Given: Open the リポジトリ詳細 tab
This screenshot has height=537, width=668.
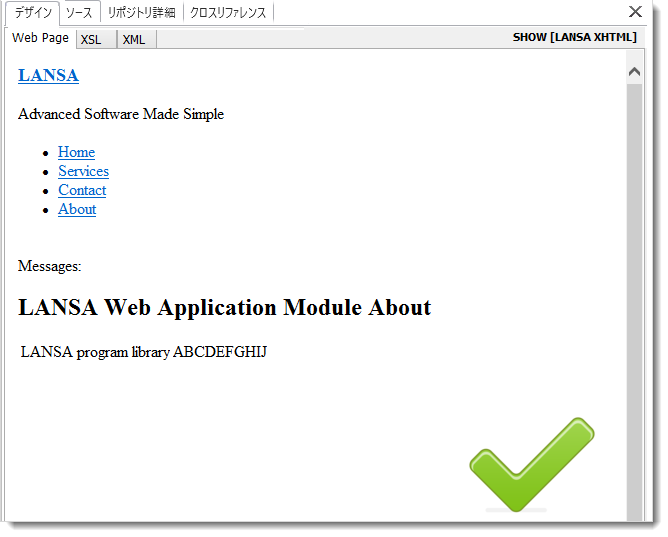Looking at the screenshot, I should (141, 13).
